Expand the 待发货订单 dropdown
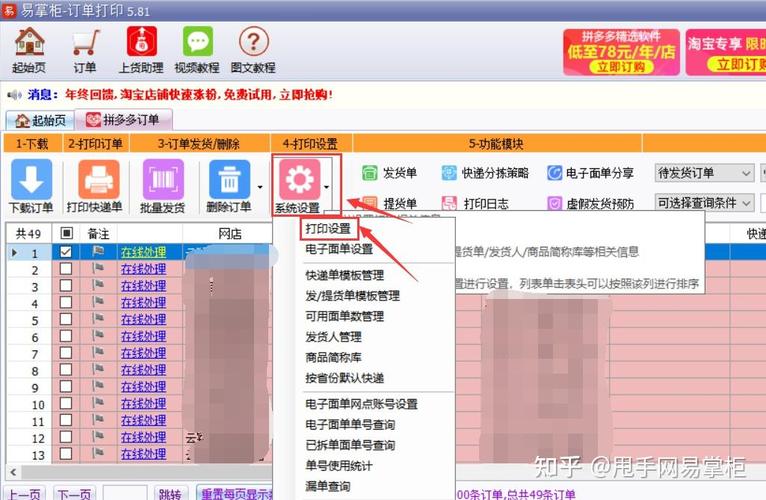The height and width of the screenshot is (500, 766). click(745, 173)
